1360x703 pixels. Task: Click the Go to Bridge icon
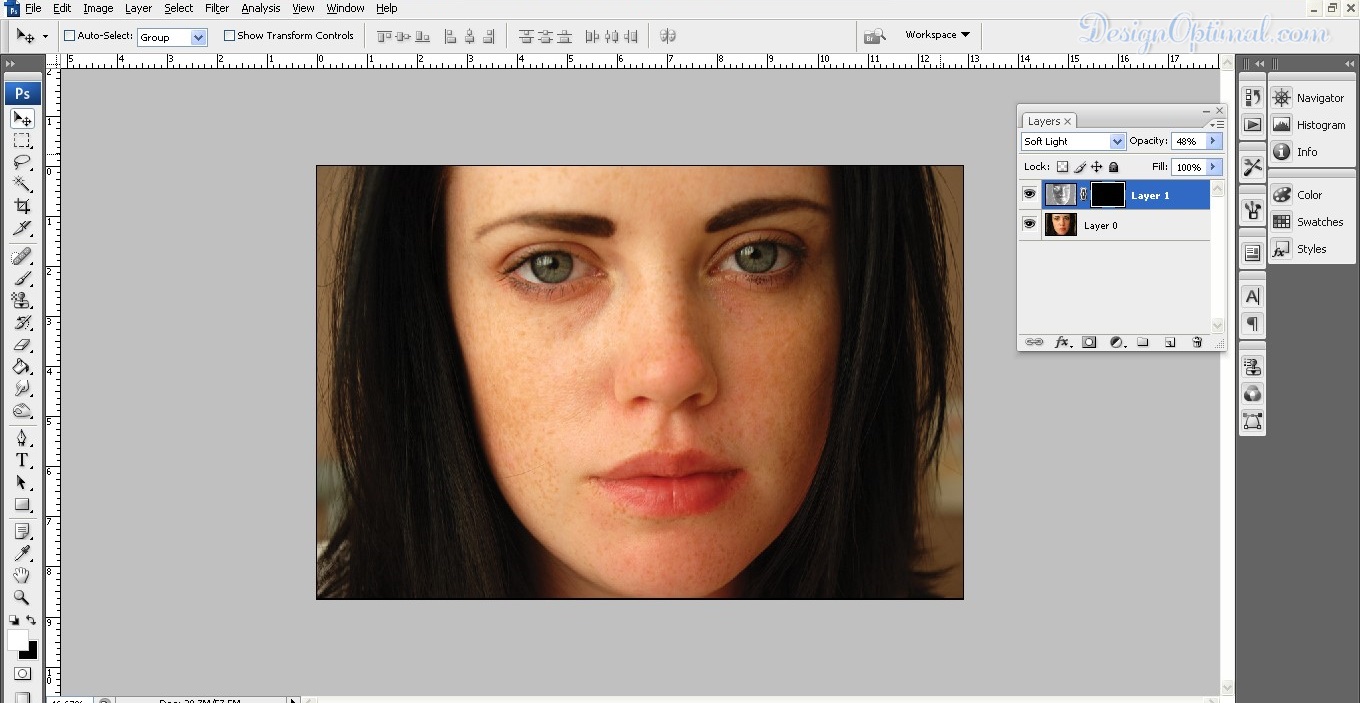click(x=875, y=36)
